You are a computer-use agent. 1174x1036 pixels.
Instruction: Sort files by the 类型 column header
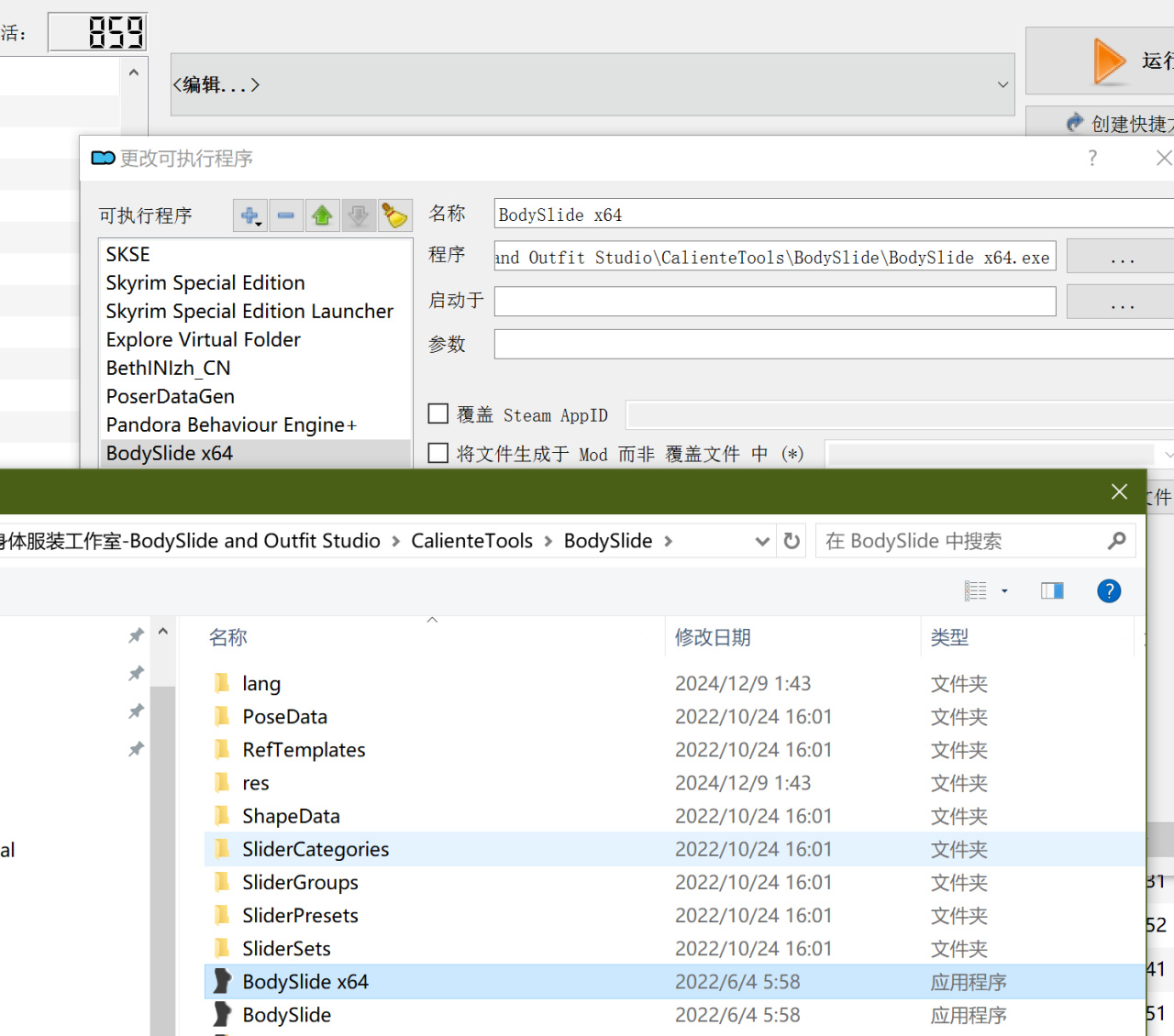click(x=949, y=637)
